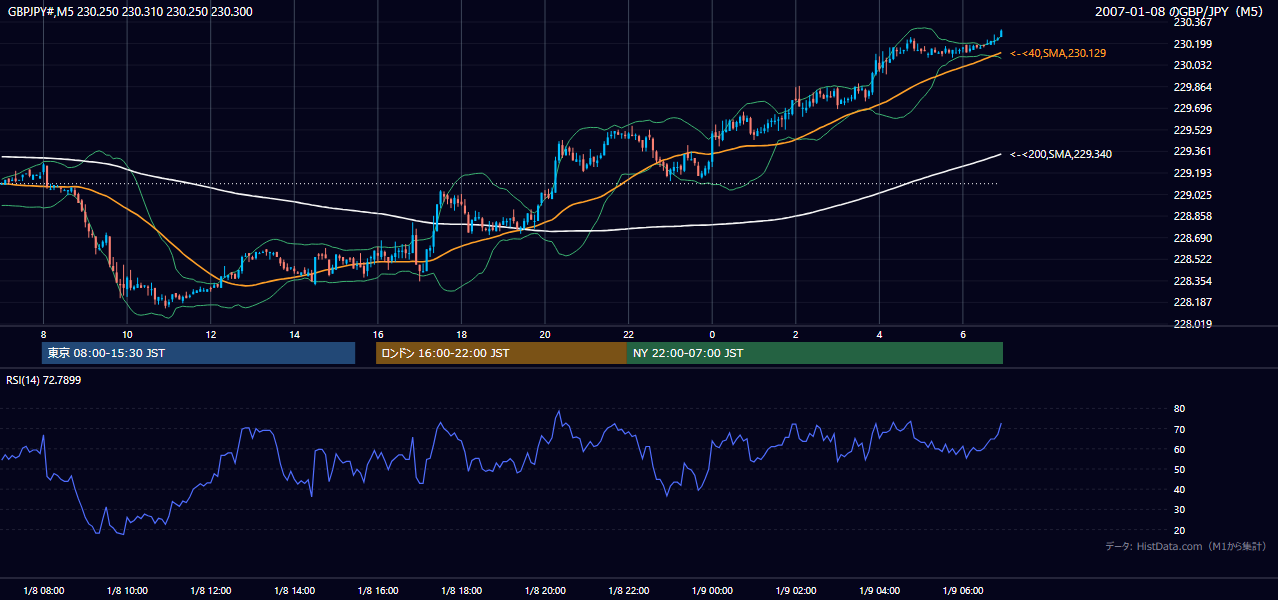Select the NY 22:00-07:00 JST session bar
Viewport: 1278px width, 600px height.
pyautogui.click(x=815, y=353)
